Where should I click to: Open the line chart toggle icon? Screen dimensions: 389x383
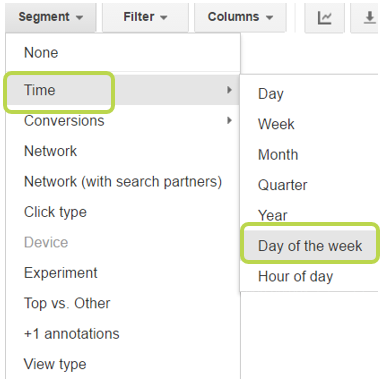tap(324, 18)
